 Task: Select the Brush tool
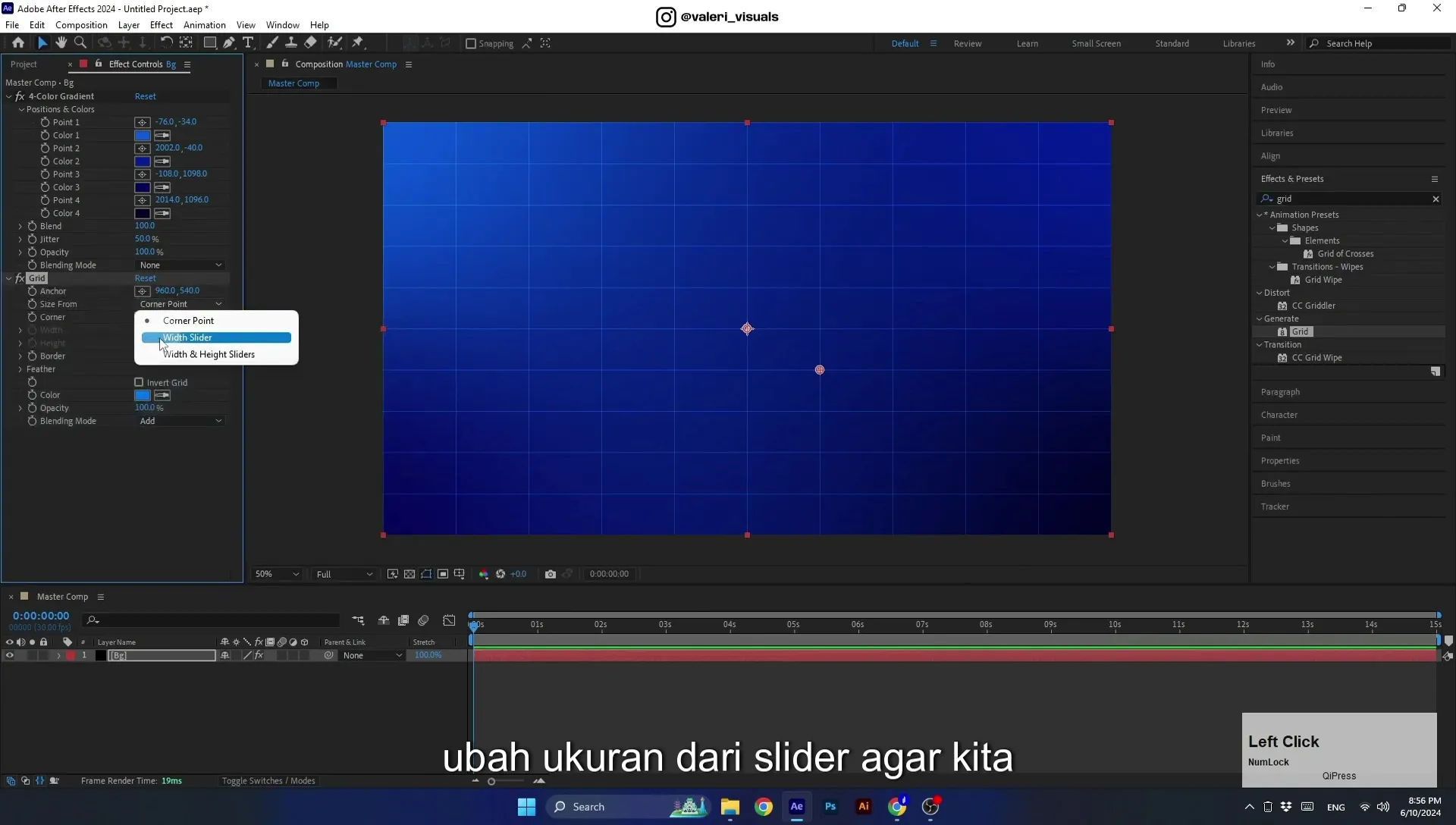pyautogui.click(x=271, y=43)
